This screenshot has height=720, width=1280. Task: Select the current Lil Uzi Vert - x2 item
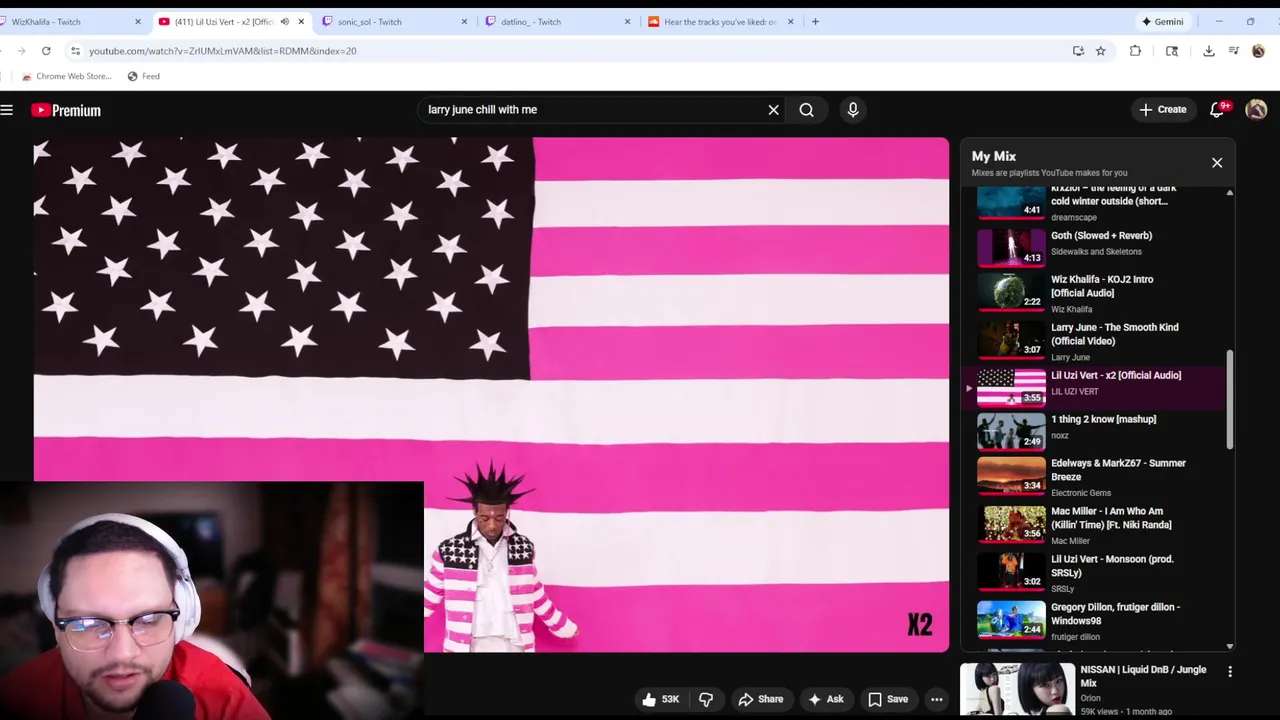coord(1095,387)
